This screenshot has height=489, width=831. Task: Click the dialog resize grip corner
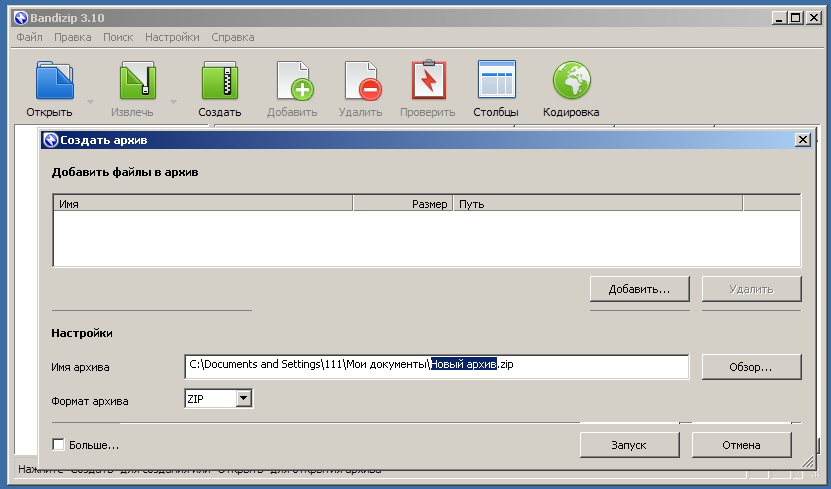click(807, 463)
